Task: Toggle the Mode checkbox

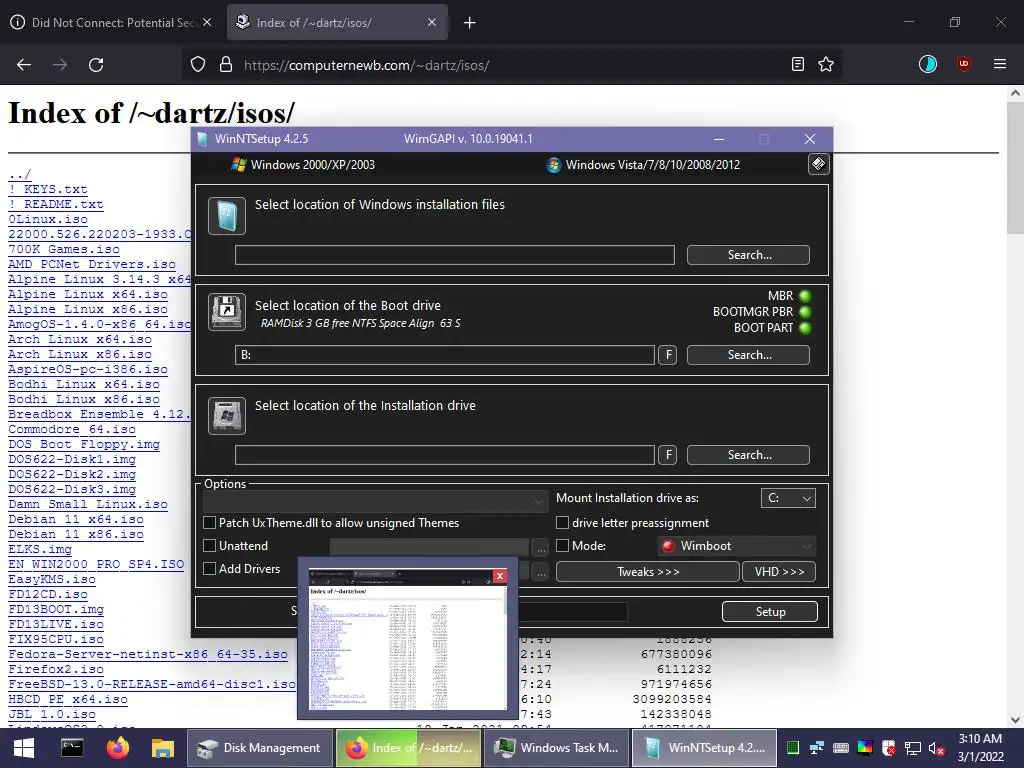Action: [562, 545]
